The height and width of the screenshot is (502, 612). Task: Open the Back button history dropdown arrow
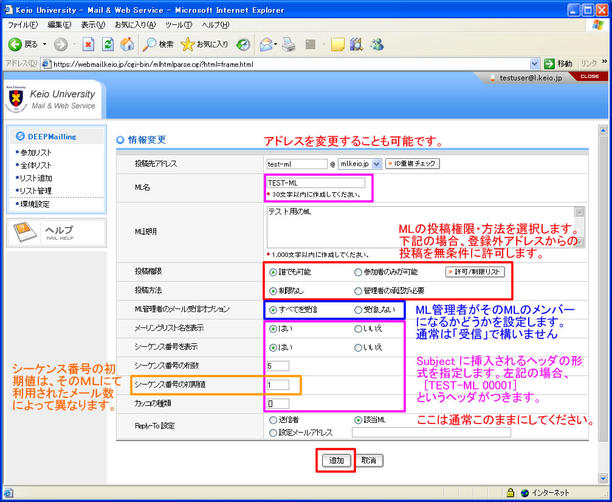pos(44,44)
